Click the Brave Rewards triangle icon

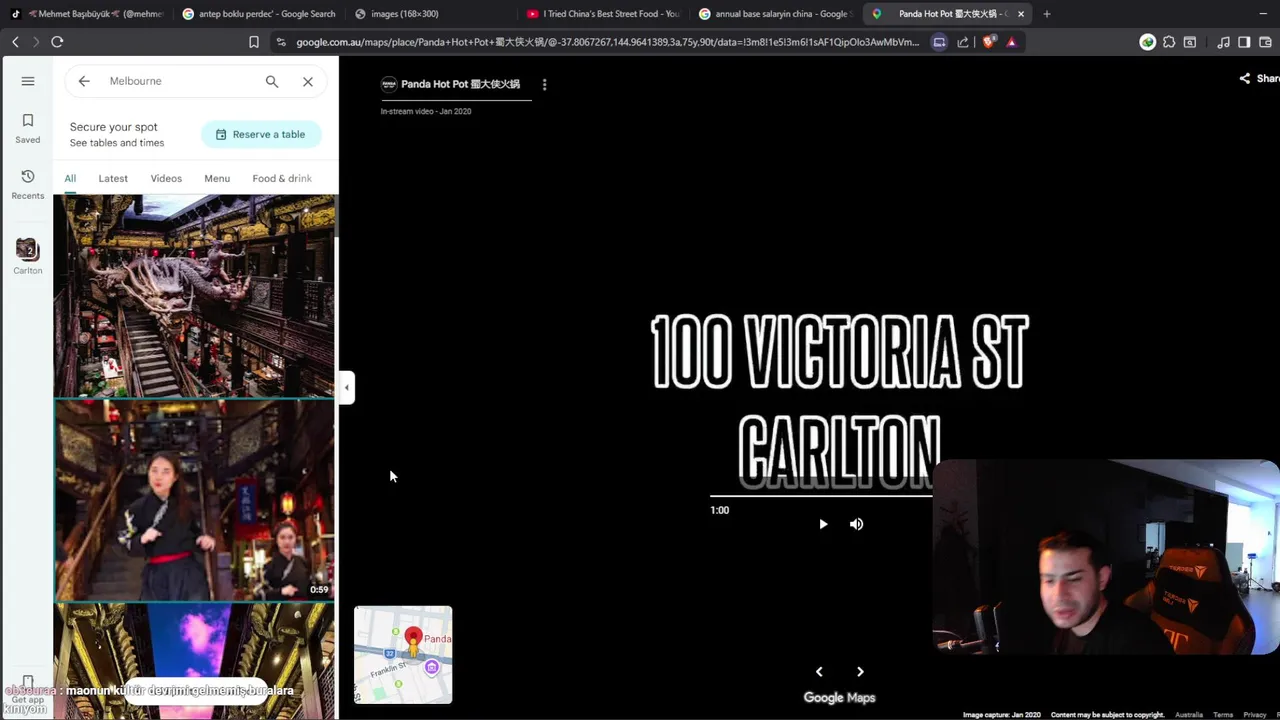click(x=1012, y=42)
